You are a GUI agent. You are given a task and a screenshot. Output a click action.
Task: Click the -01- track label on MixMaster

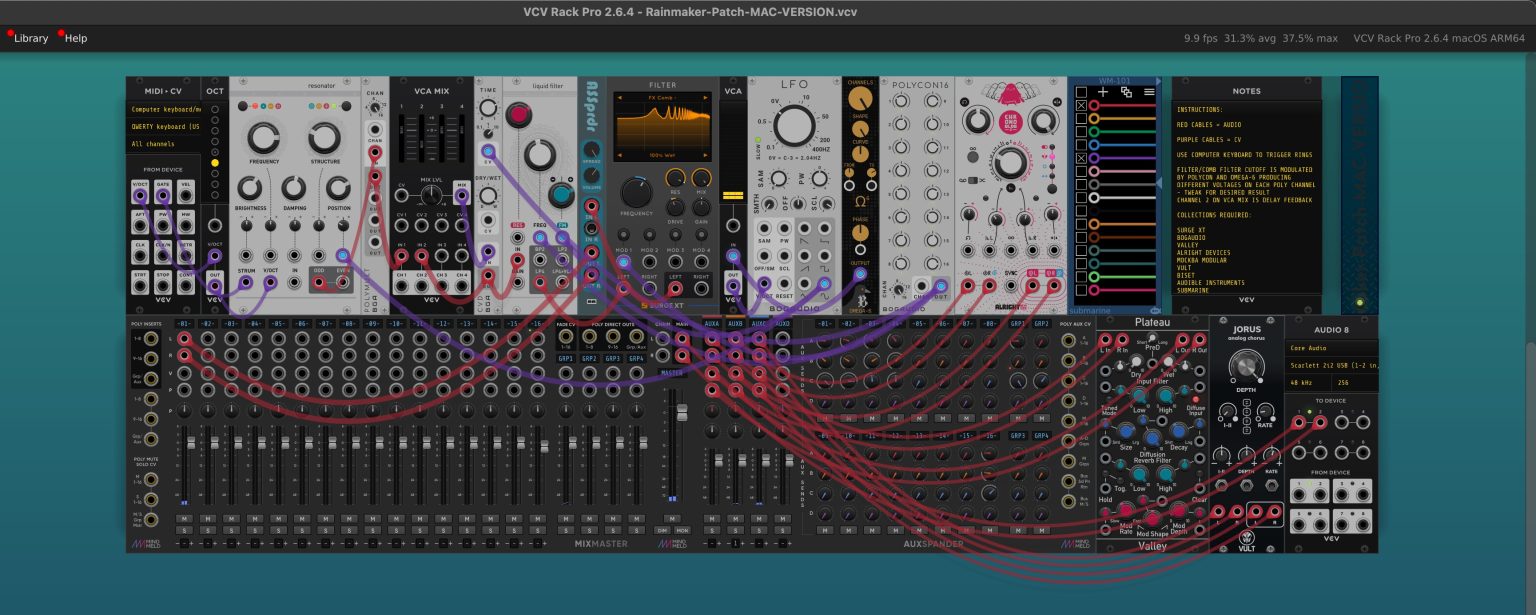click(183, 324)
